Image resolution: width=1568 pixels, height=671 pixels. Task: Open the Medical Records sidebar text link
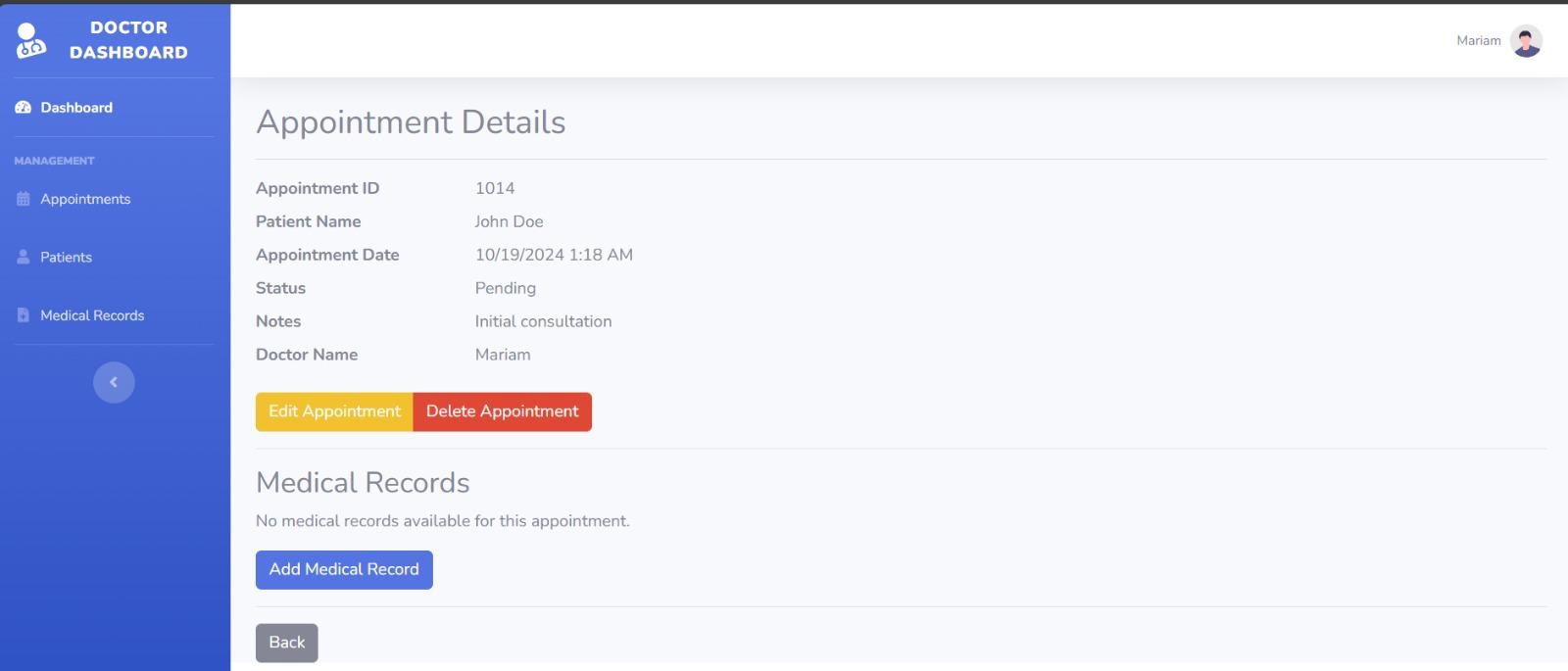coord(92,315)
